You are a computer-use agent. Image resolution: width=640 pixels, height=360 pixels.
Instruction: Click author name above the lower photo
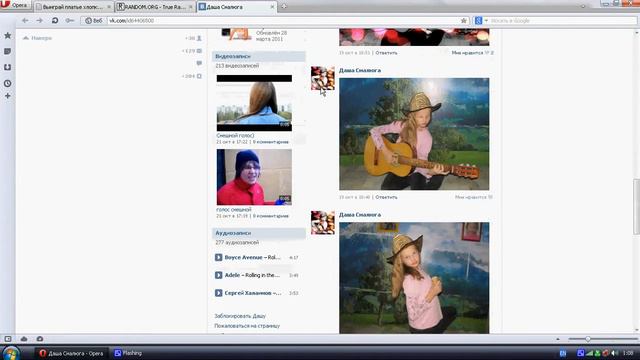(x=360, y=215)
